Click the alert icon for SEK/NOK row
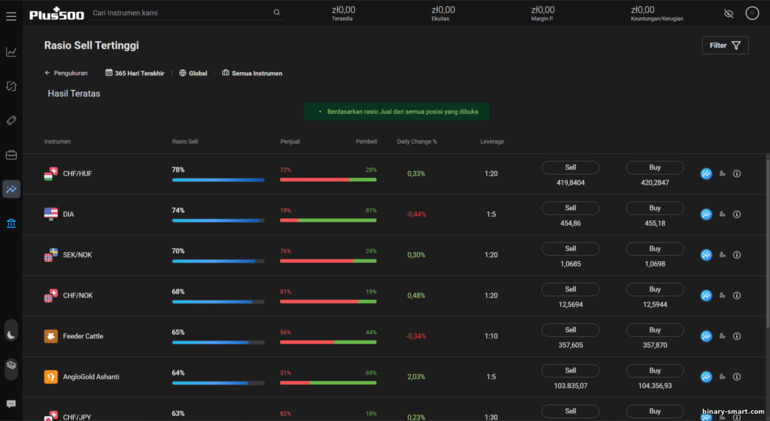The width and height of the screenshot is (770, 421). [722, 255]
